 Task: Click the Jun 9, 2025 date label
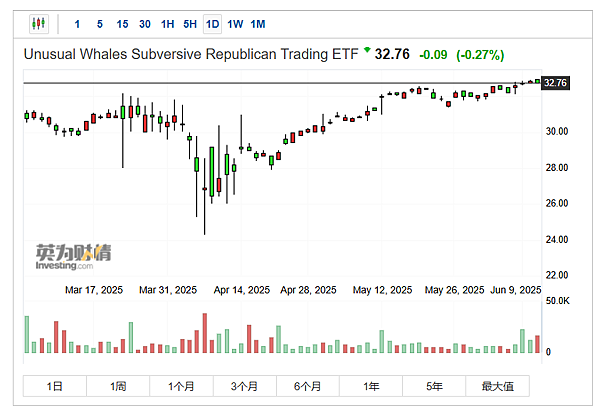click(515, 290)
